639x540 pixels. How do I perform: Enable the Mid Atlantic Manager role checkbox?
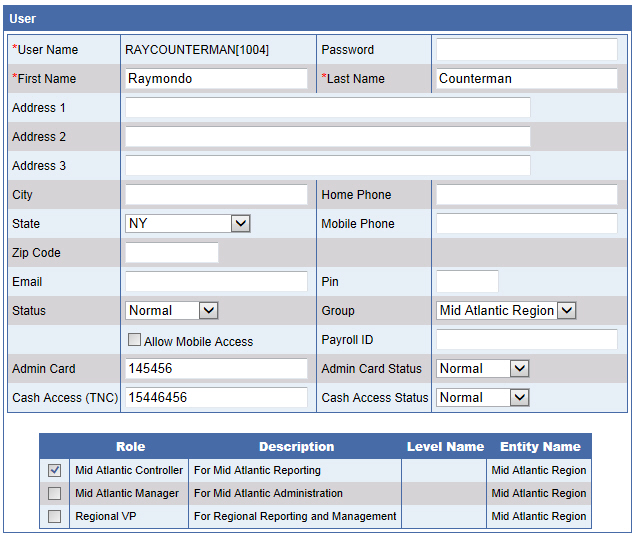point(55,493)
